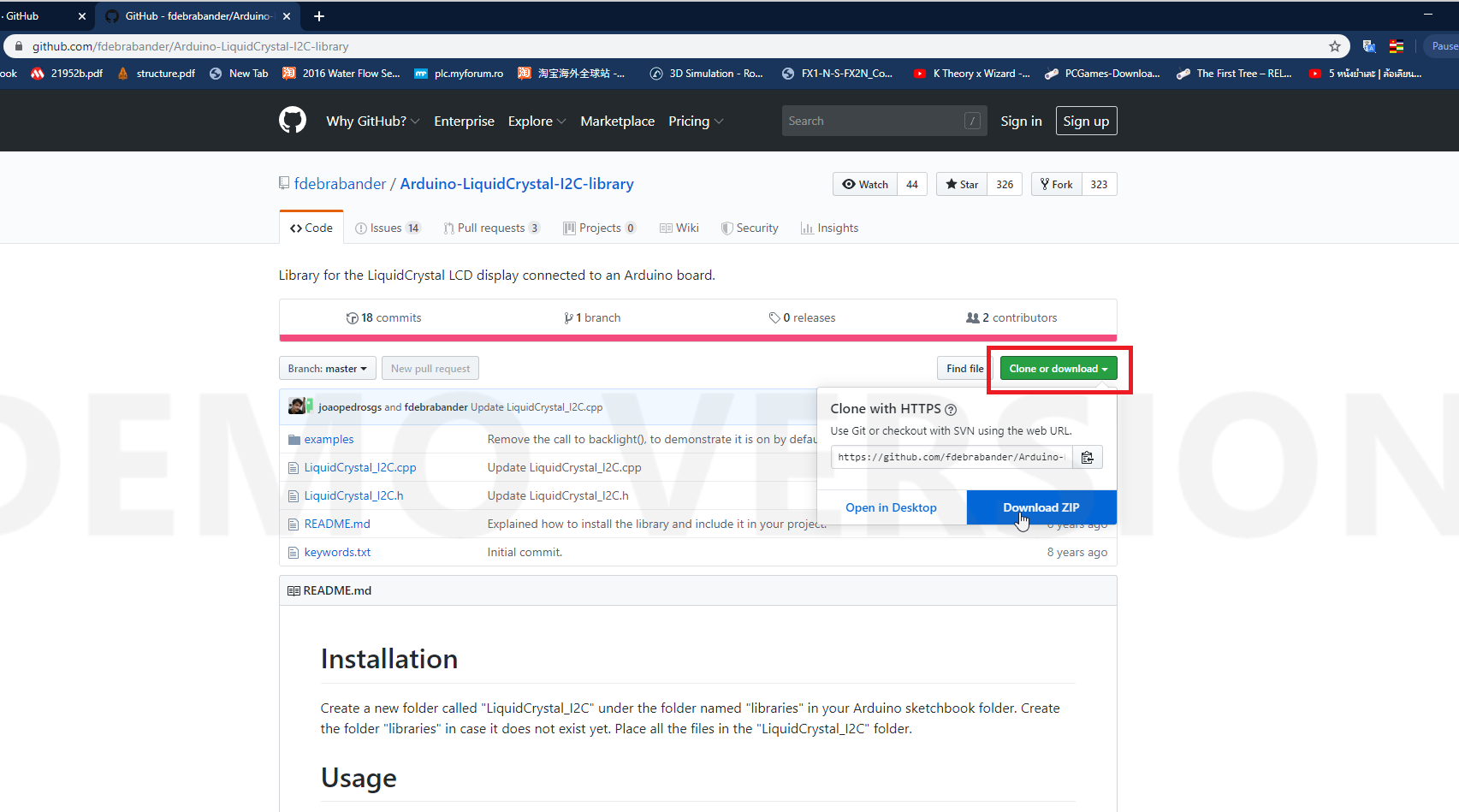Open the joaopedrosgs author link

click(x=350, y=406)
